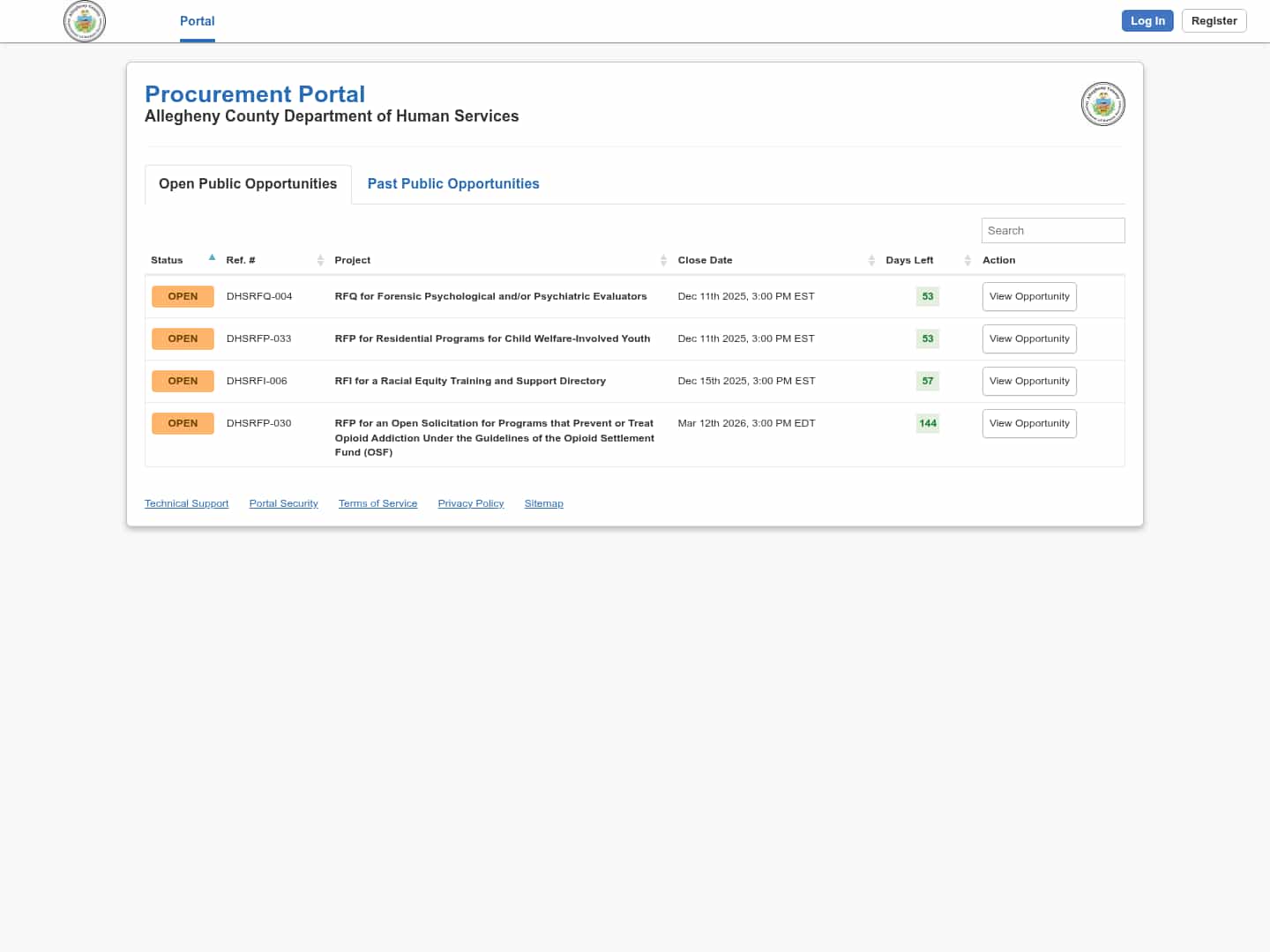This screenshot has height=952, width=1270.
Task: Sort by Close Date column arrows
Action: coord(871,260)
